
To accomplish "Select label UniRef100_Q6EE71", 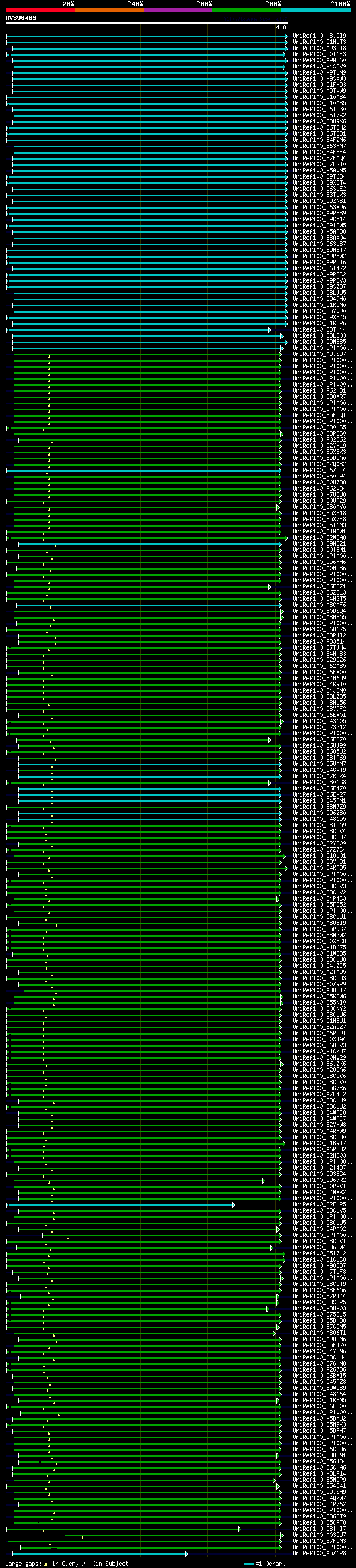I will pos(319,587).
